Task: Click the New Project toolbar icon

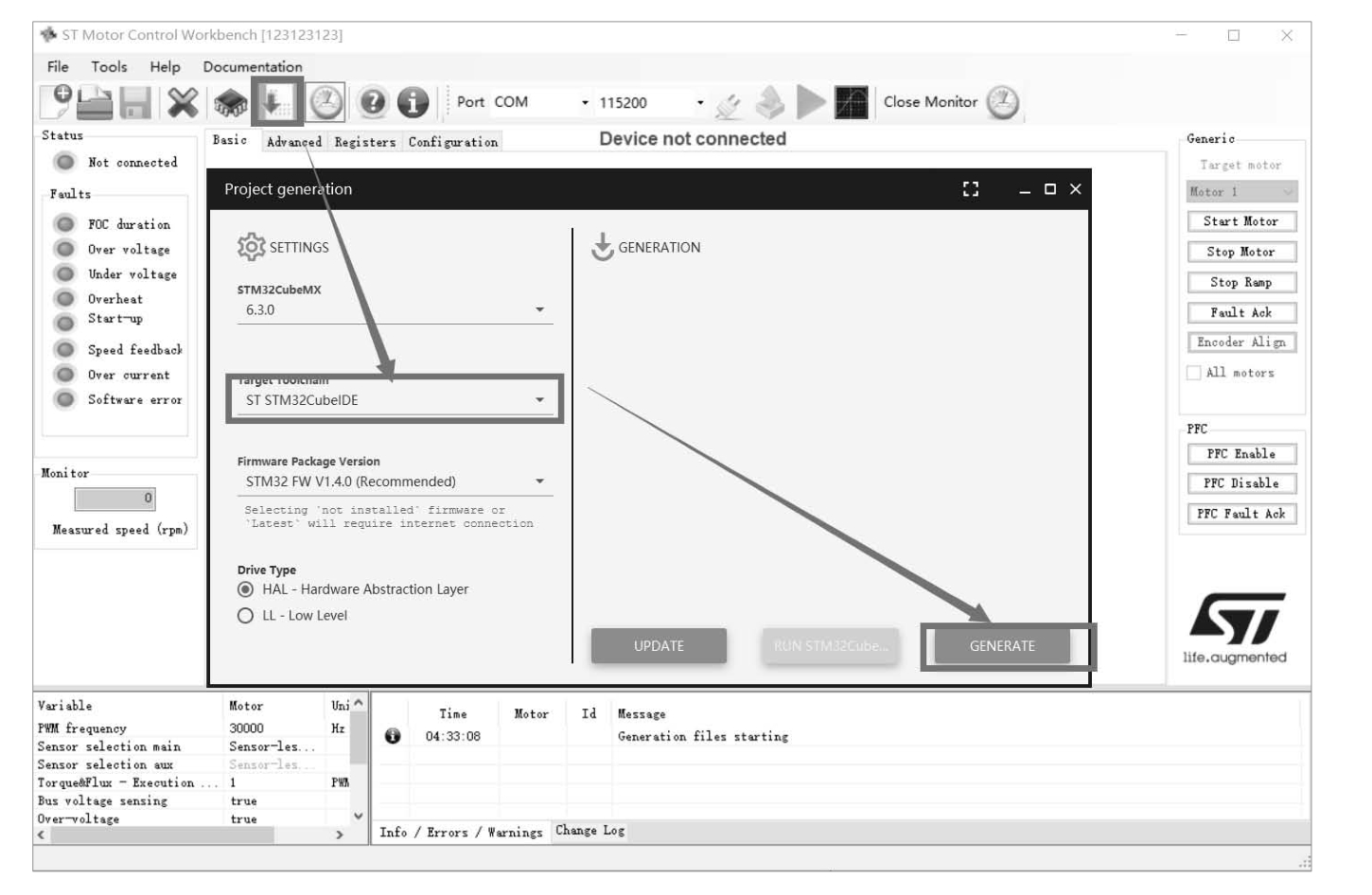Action: (x=57, y=100)
